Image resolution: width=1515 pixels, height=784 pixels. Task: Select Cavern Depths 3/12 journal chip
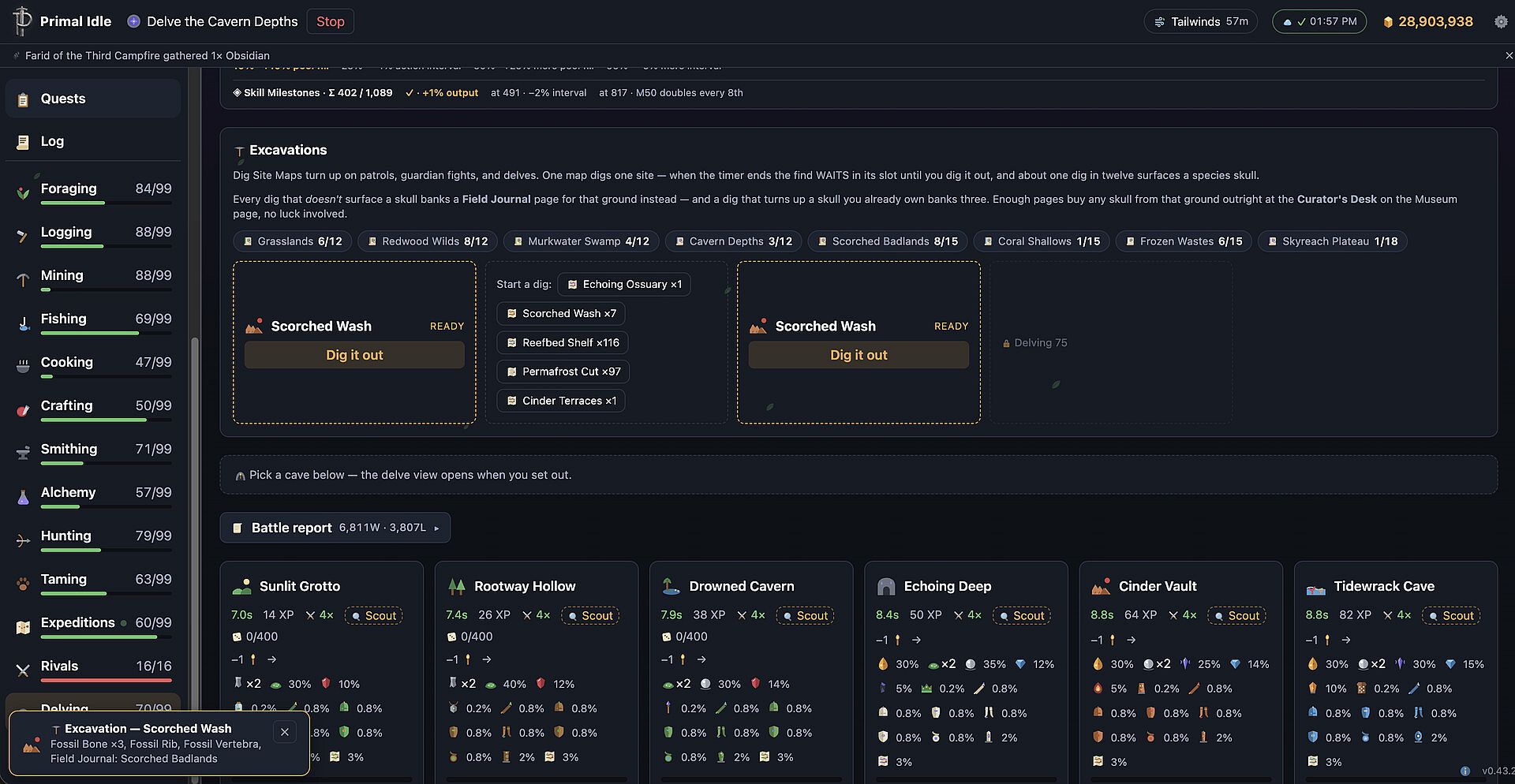pyautogui.click(x=734, y=241)
